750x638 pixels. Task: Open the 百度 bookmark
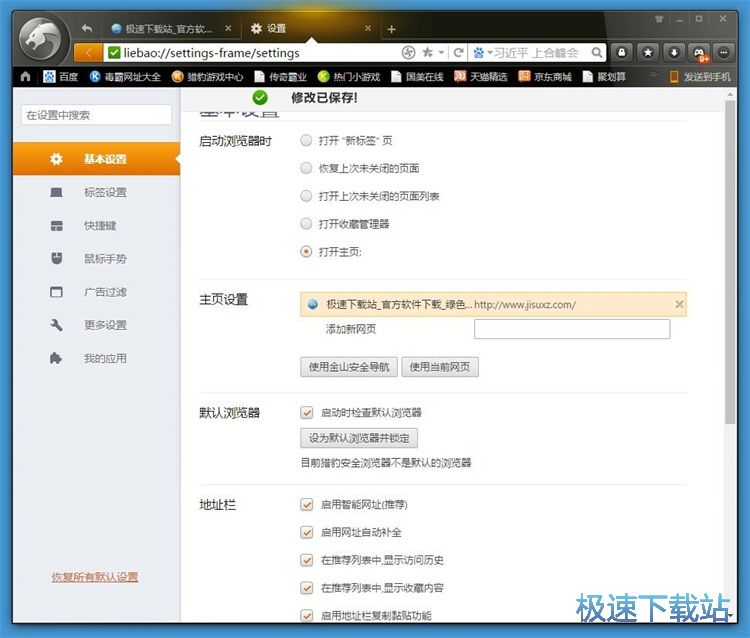point(60,77)
